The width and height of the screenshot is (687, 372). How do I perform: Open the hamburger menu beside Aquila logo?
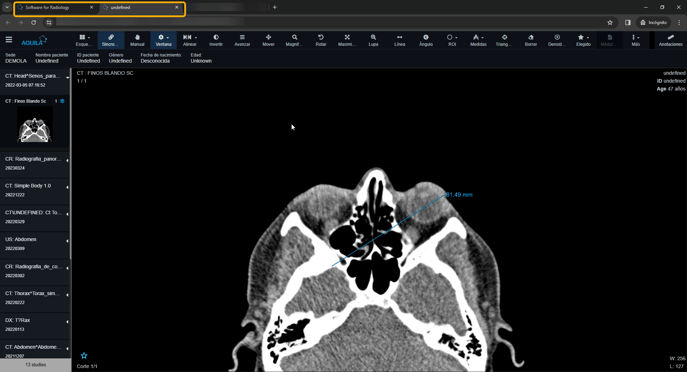[9, 40]
